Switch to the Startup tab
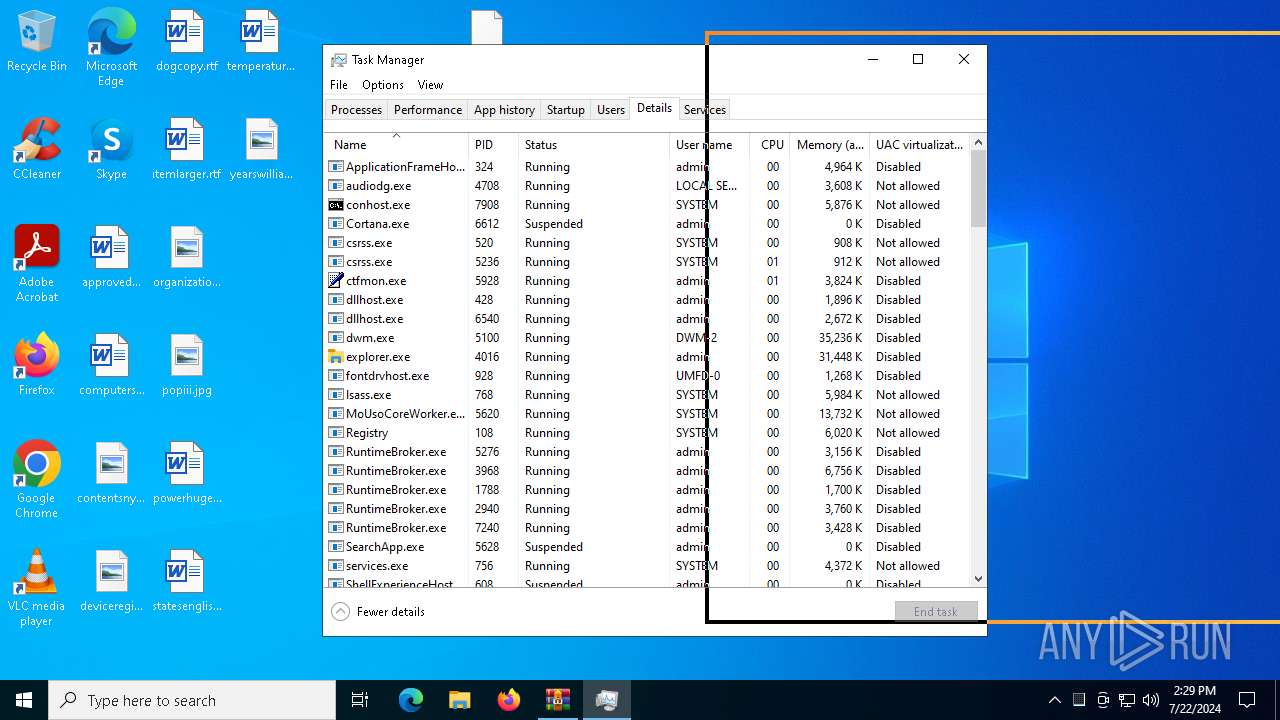Viewport: 1280px width, 720px height. [566, 110]
